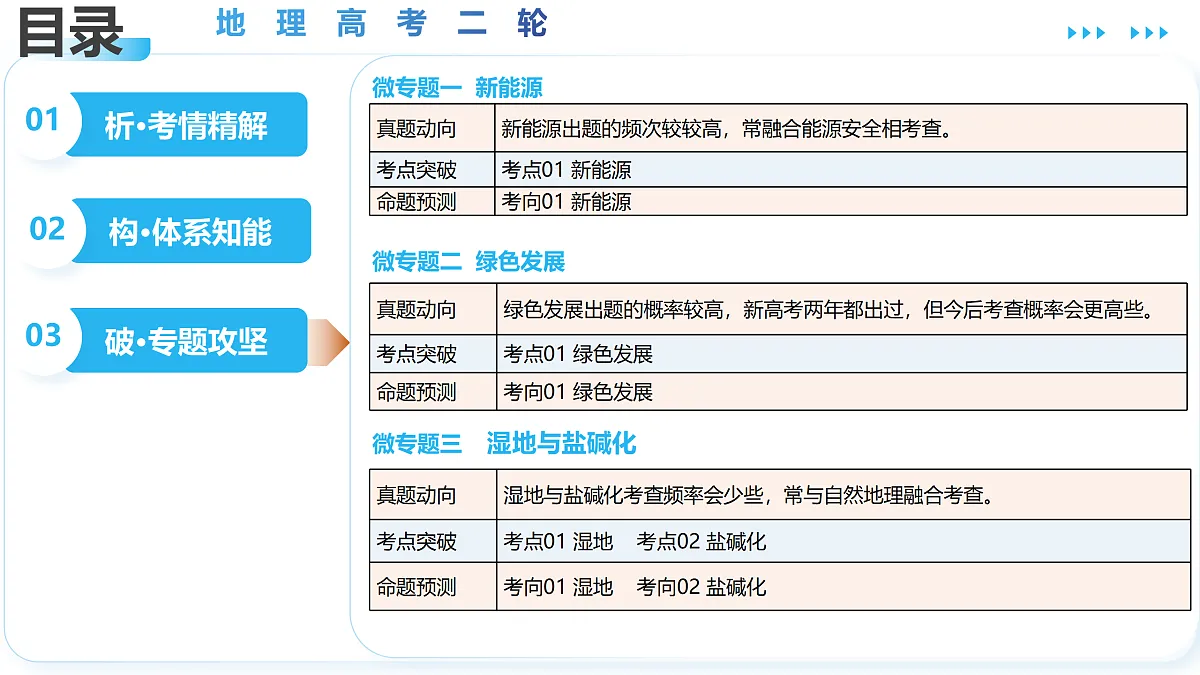Click 命题预测 cell in 绿色发展 table
Viewport: 1200px width, 675px height.
point(433,391)
